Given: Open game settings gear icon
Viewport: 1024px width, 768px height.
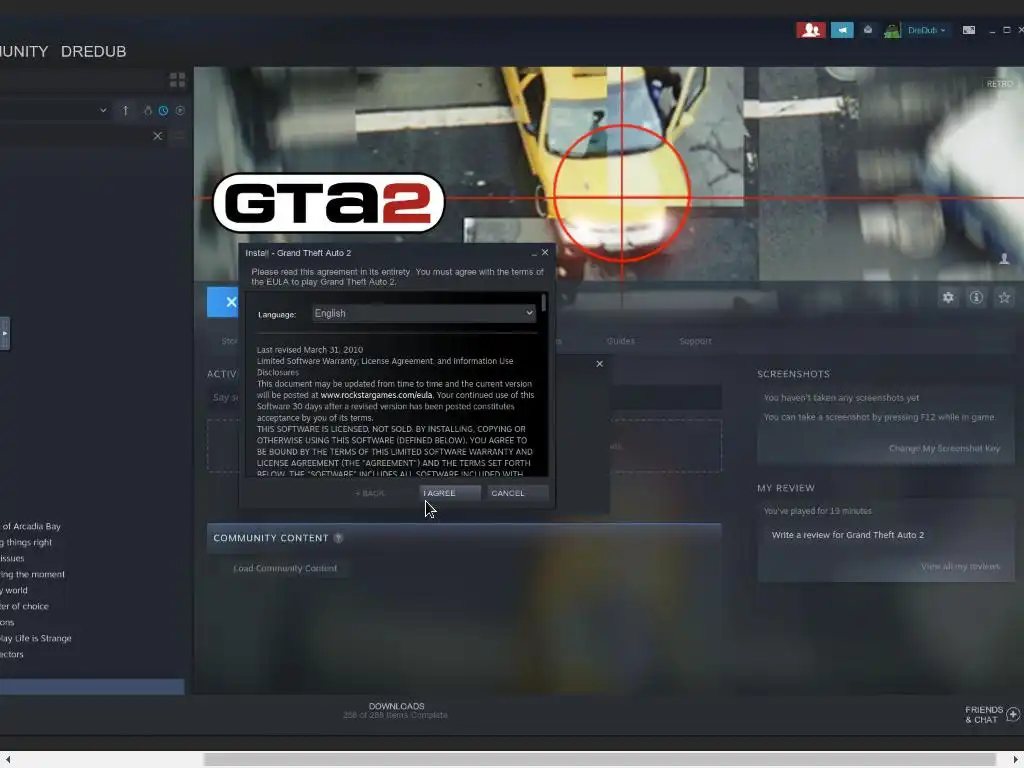Looking at the screenshot, I should tap(948, 298).
